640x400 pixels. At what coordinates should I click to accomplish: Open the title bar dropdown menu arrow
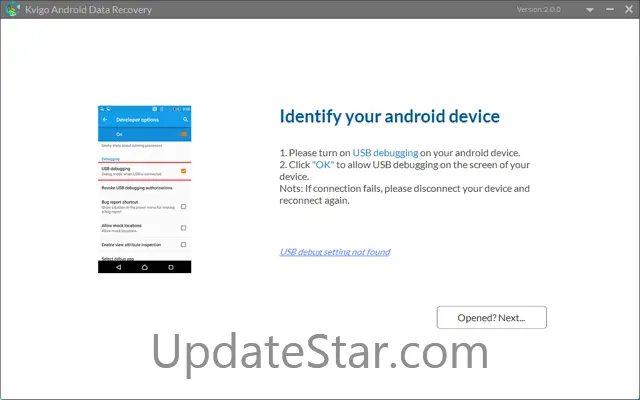(590, 10)
